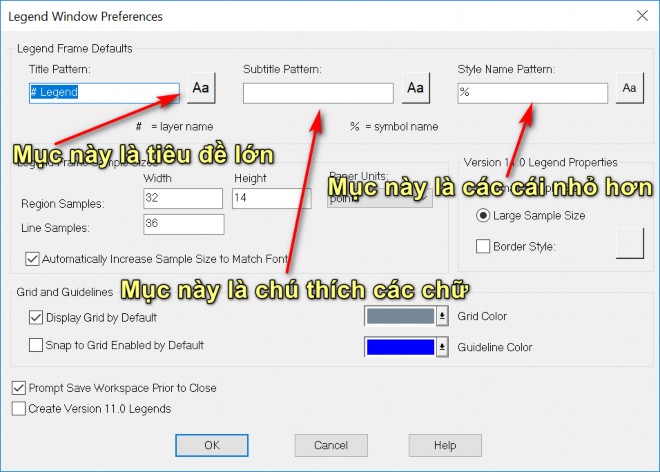This screenshot has width=660, height=472.
Task: Click the Border Style picker button
Action: click(629, 244)
